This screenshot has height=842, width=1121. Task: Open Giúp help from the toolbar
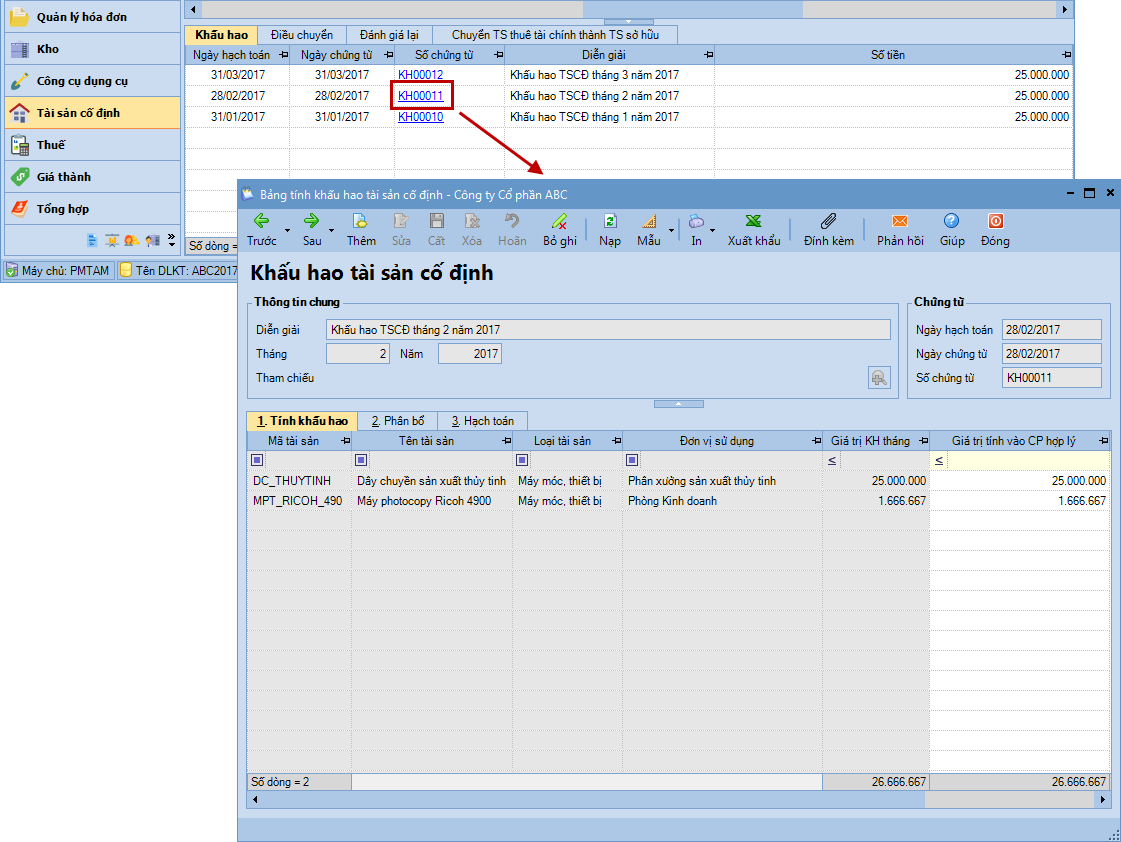[952, 222]
